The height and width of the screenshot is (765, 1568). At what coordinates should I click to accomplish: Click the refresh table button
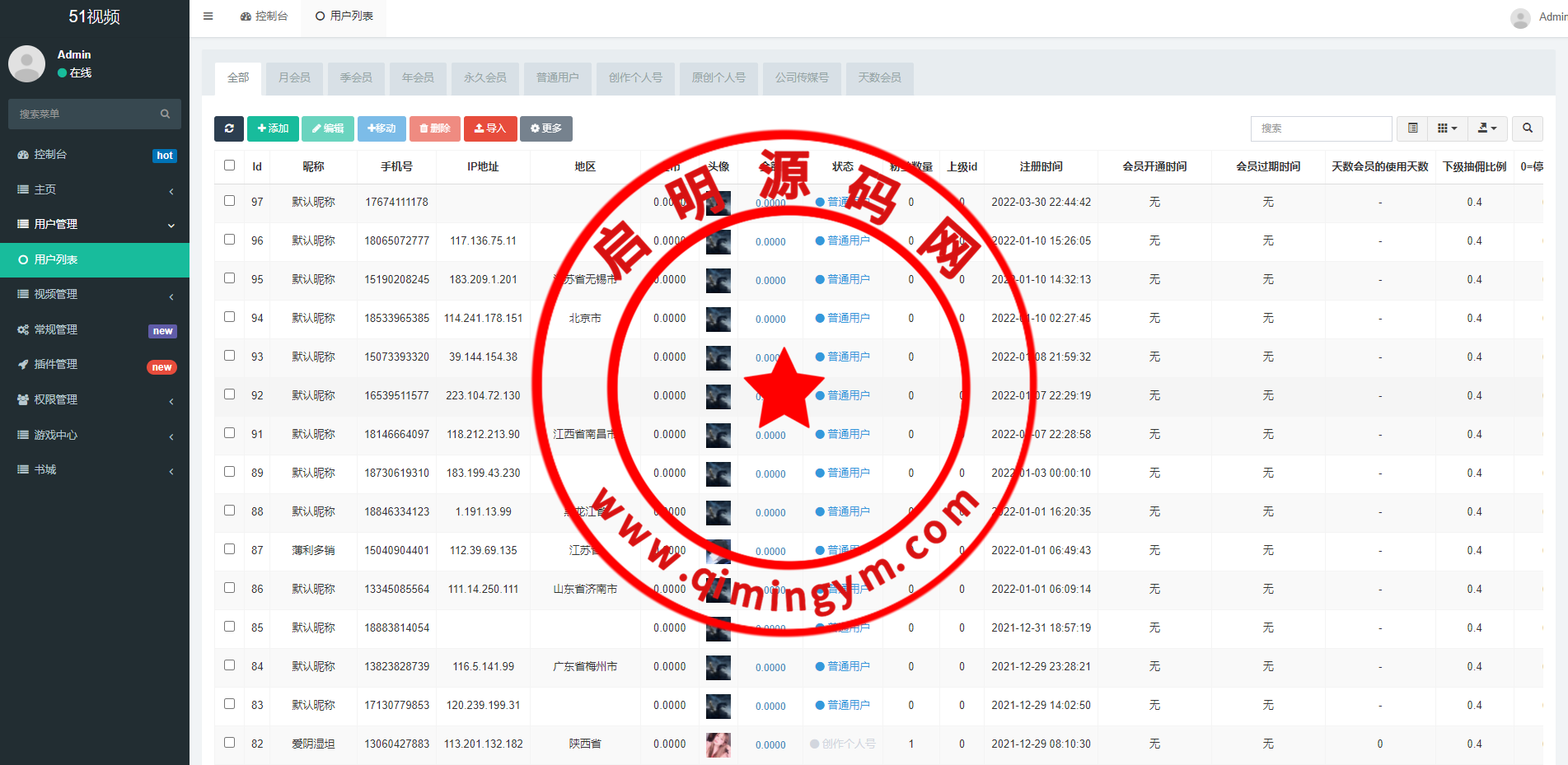(228, 128)
